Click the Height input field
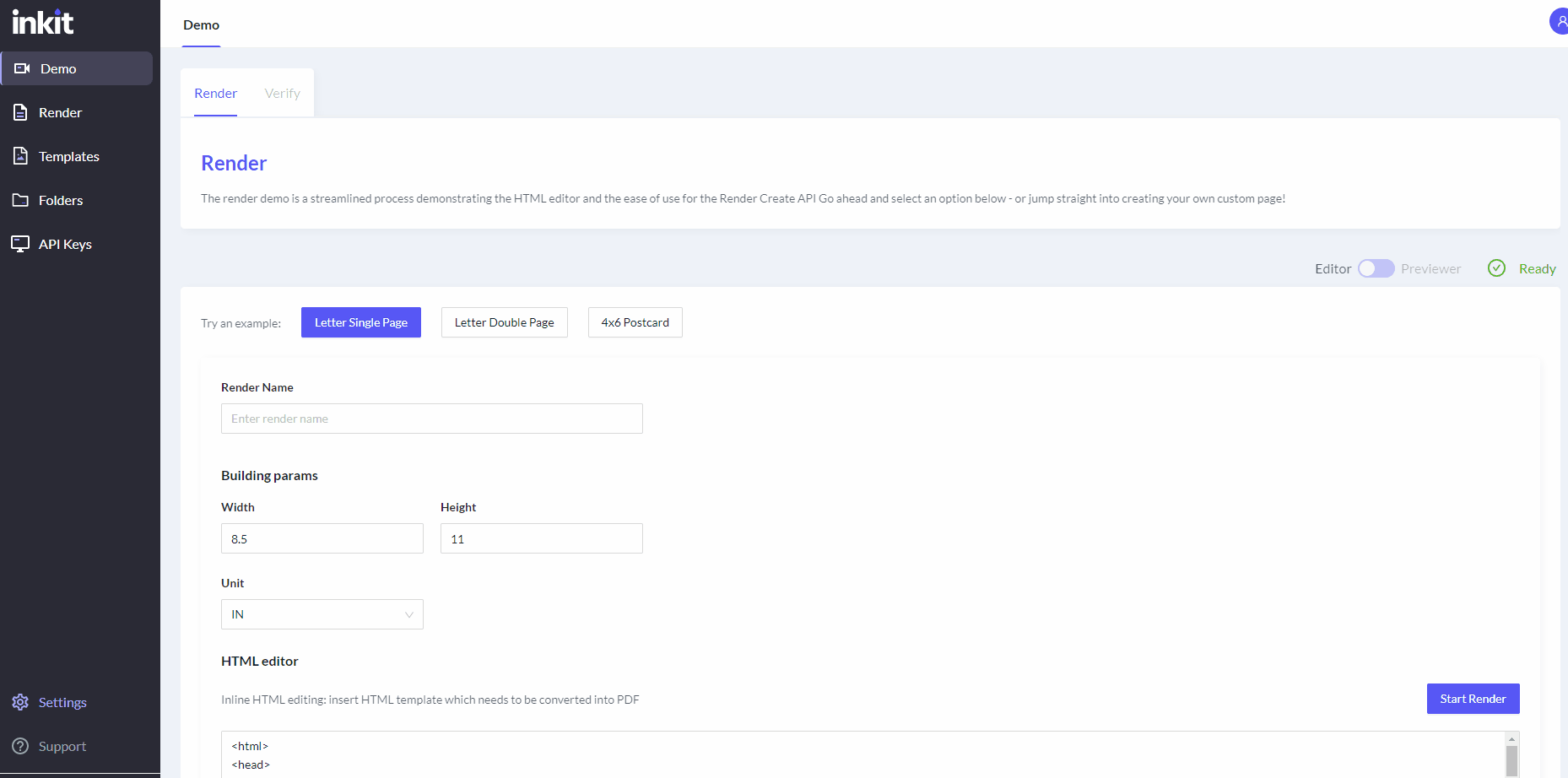Image resolution: width=1568 pixels, height=778 pixels. click(542, 538)
